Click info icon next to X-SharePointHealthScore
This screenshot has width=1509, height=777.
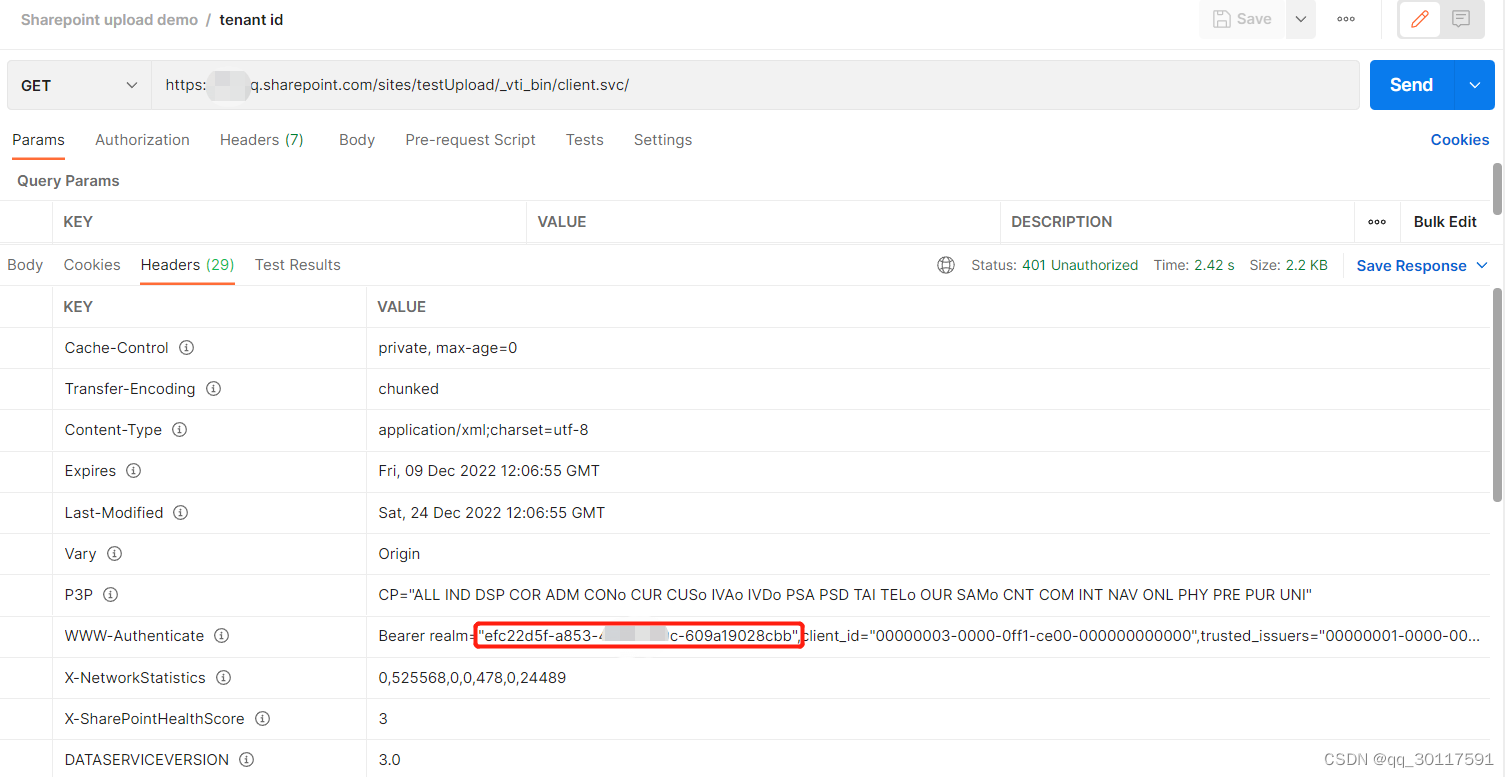[x=262, y=719]
